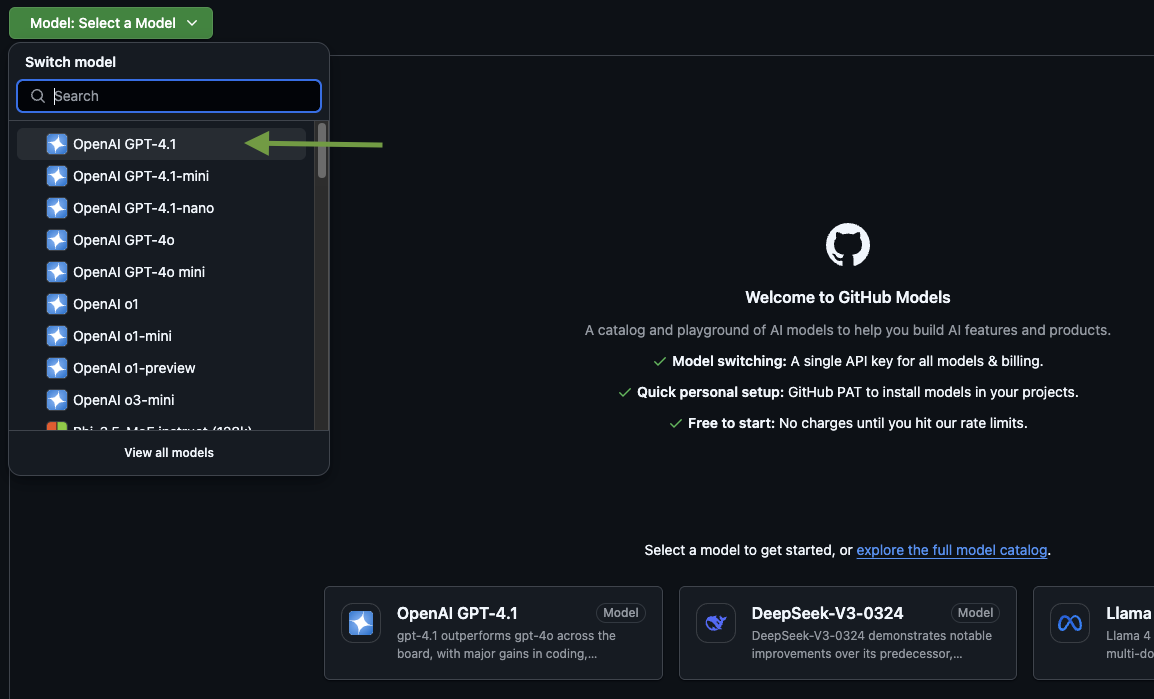Choose OpenAI GPT-4.1-mini model
Viewport: 1154px width, 699px height.
[x=161, y=176]
